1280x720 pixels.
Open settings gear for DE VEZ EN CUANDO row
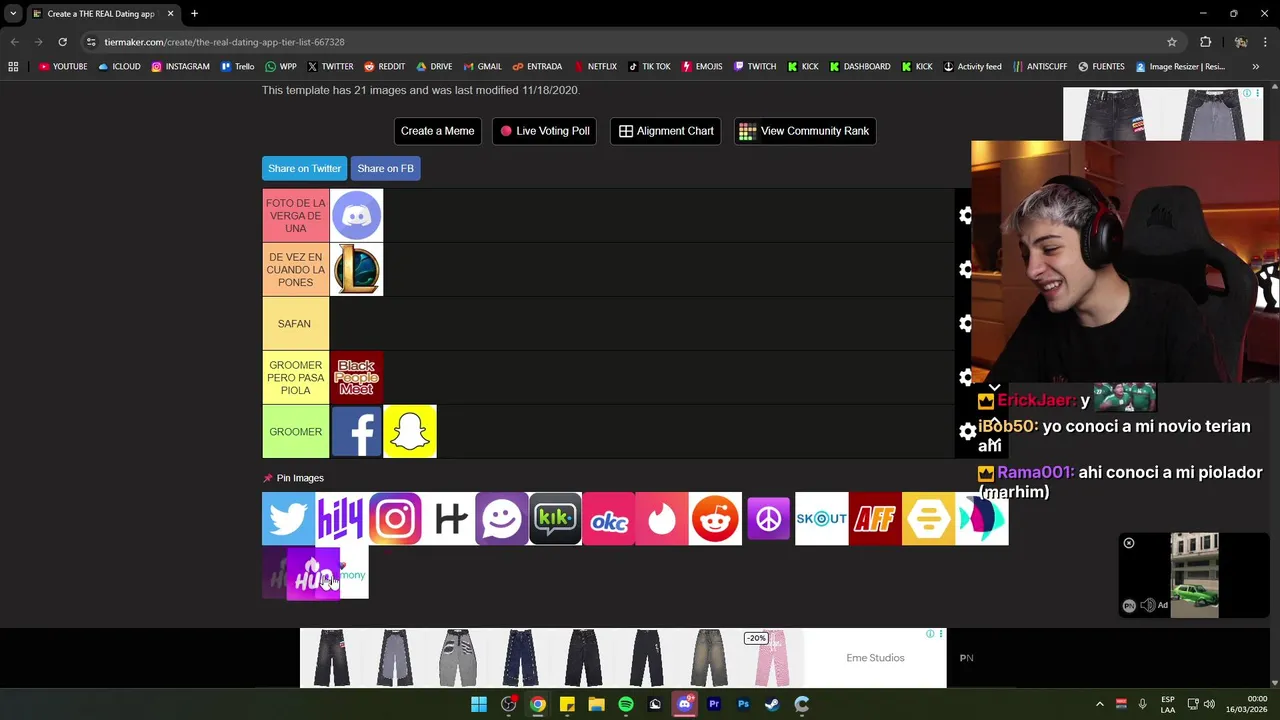966,269
